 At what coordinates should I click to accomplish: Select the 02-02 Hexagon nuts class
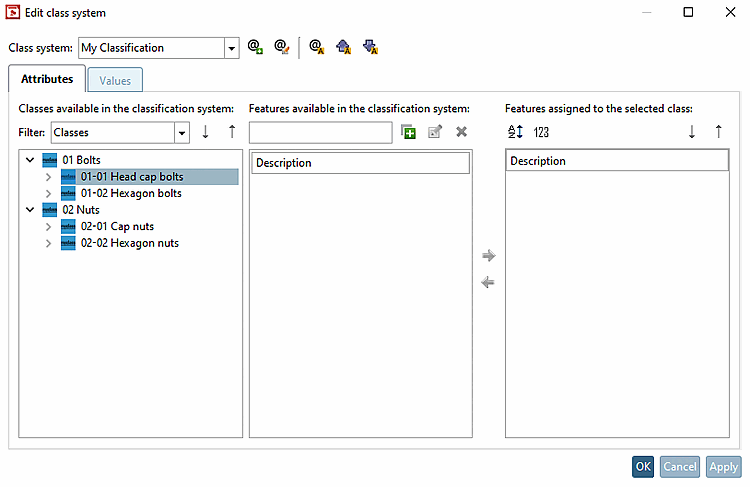(130, 243)
